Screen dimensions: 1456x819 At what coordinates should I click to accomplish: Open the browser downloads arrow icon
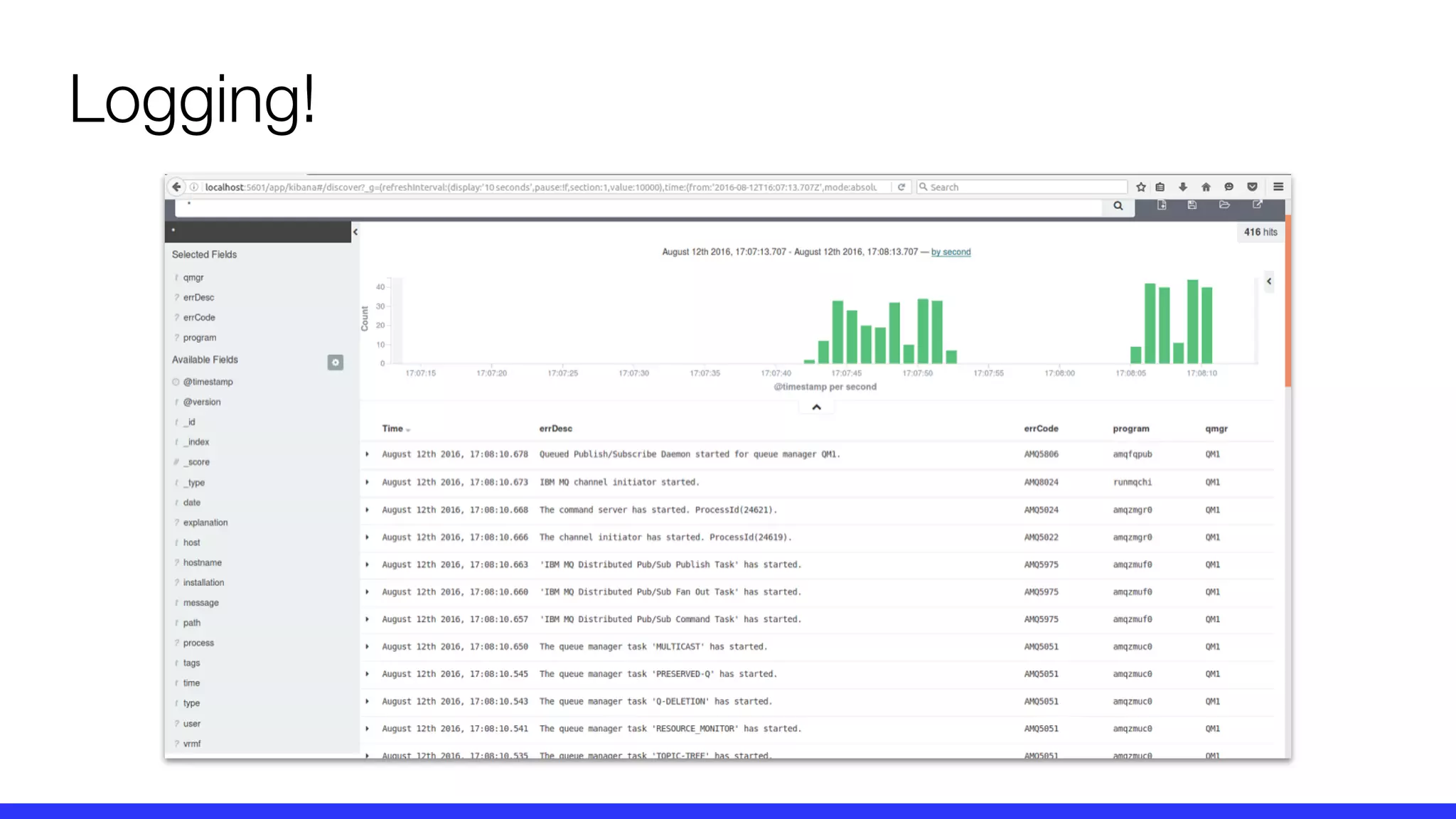(x=1183, y=187)
